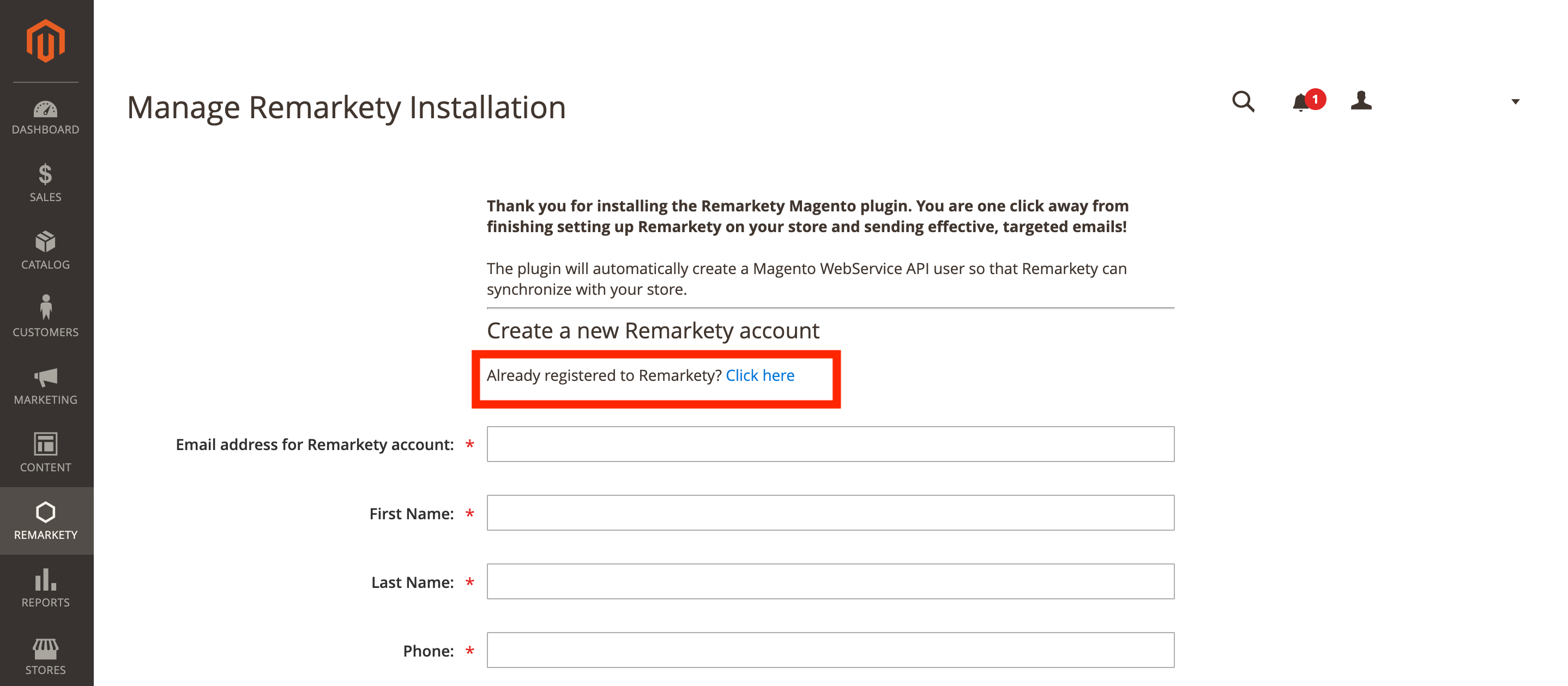
Task: Expand the admin account dropdown arrow
Action: tap(1515, 101)
